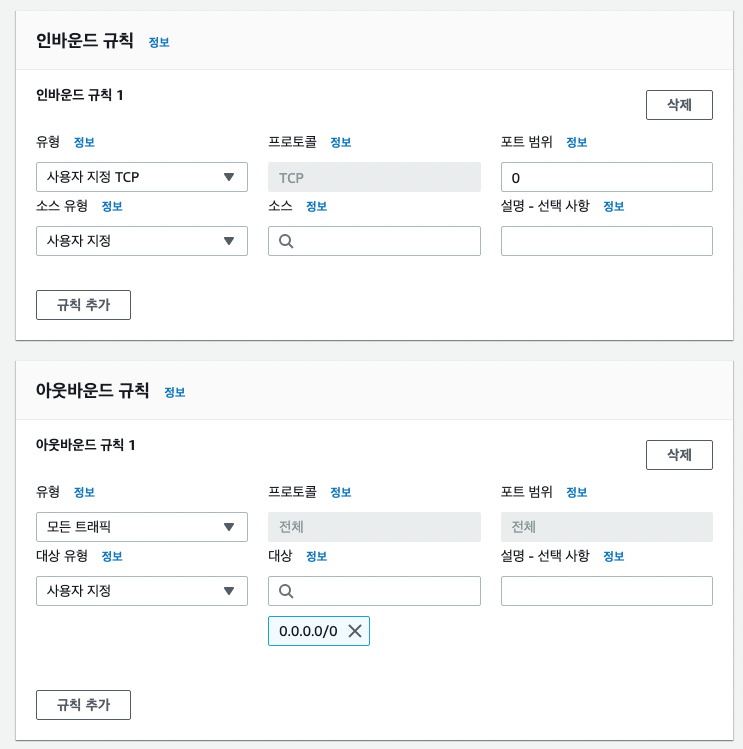Click the inbound 설명 description input field
743x749 pixels.
pyautogui.click(x=607, y=241)
